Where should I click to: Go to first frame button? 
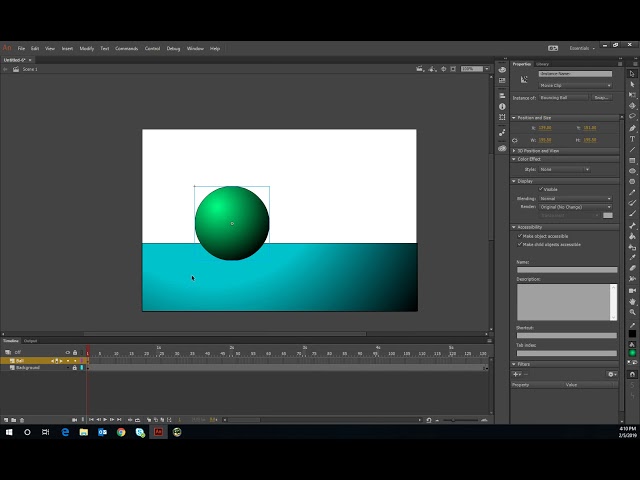pos(91,420)
